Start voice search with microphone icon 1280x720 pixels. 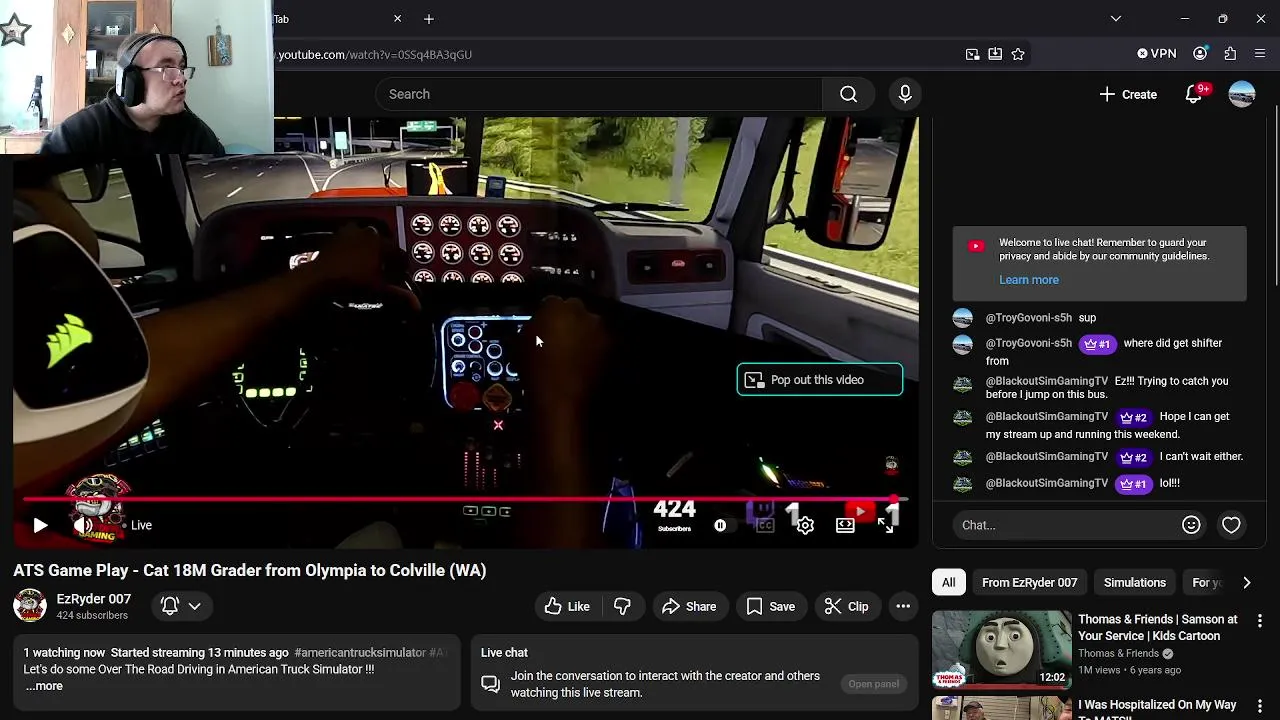[x=905, y=94]
